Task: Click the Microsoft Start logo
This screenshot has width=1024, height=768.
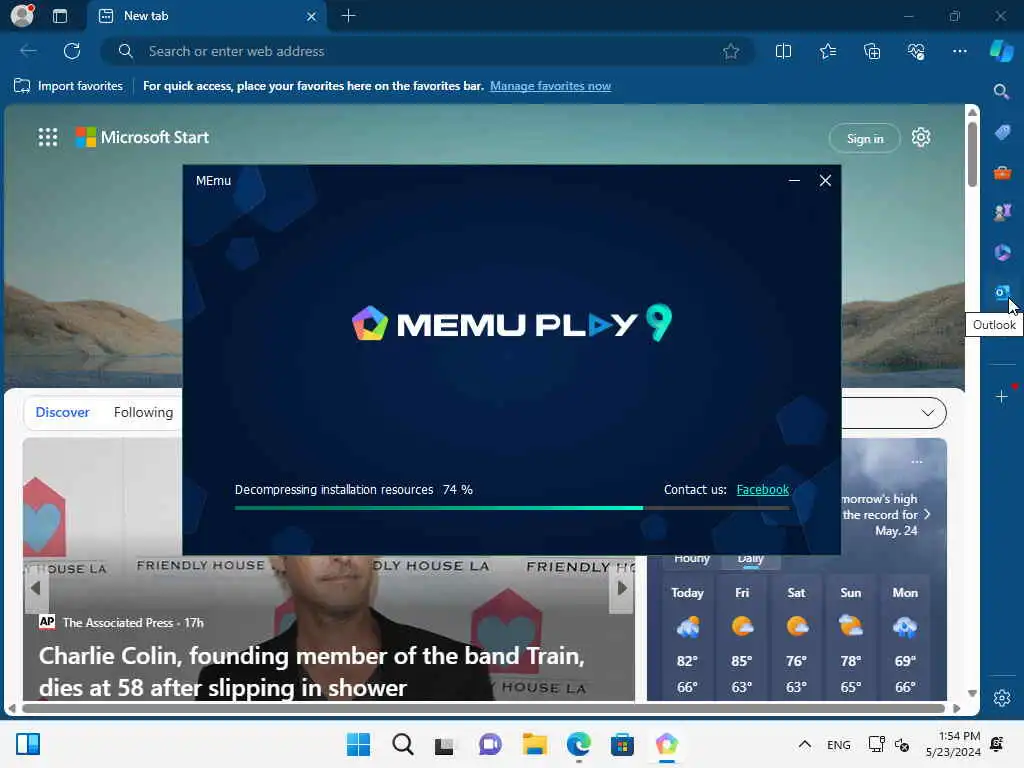Action: (x=142, y=137)
